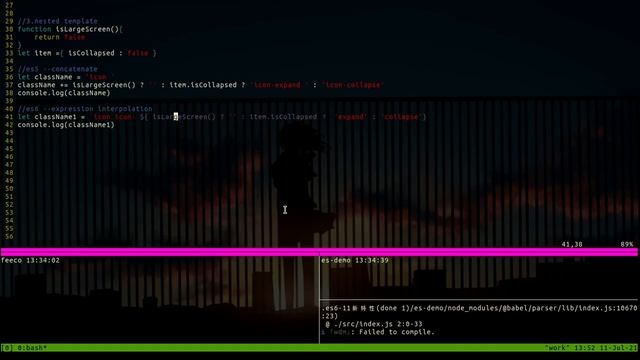The image size is (640, 360).
Task: Click the magenta vim status line bar
Action: tap(319, 252)
